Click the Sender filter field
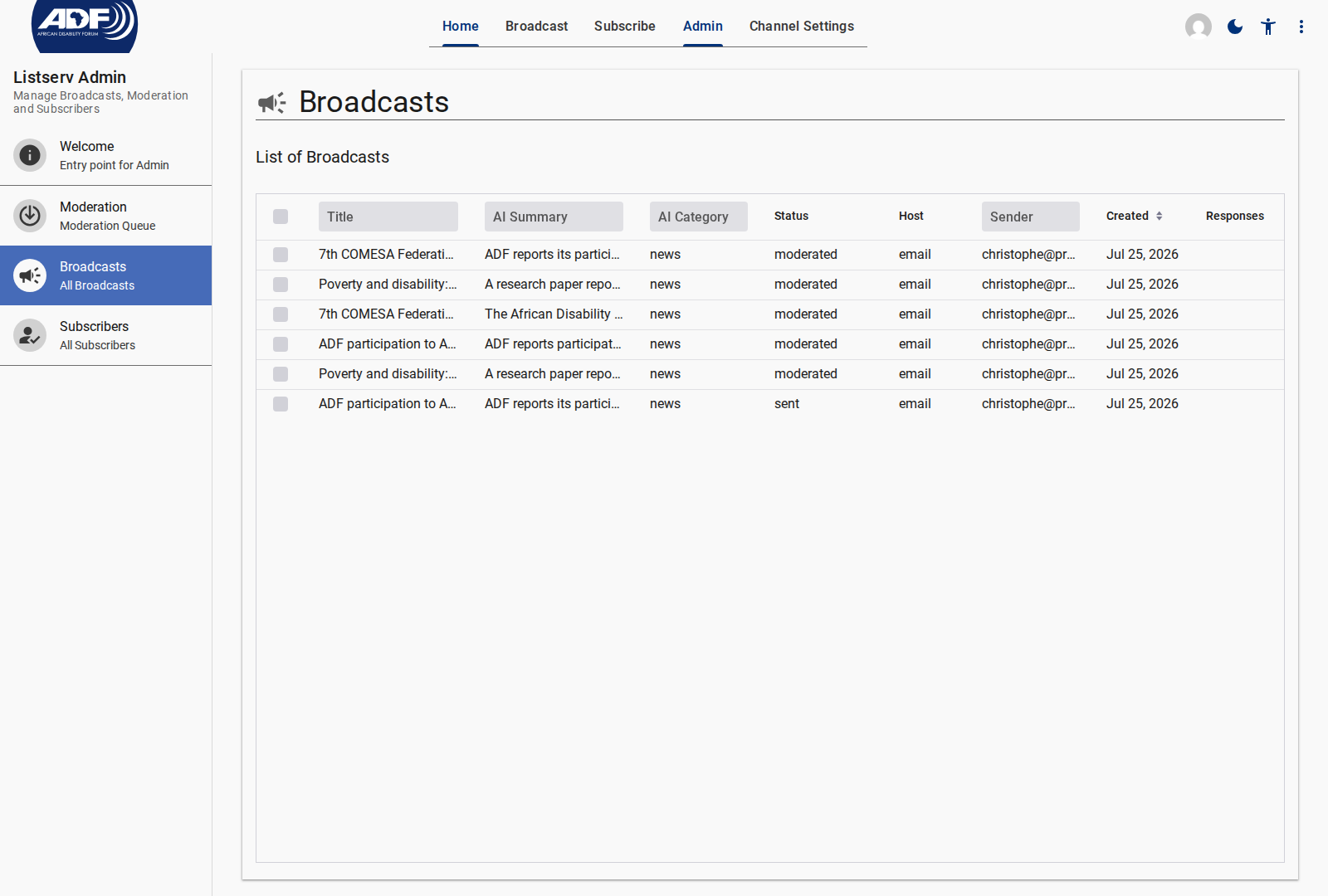The image size is (1328, 896). pos(1031,217)
